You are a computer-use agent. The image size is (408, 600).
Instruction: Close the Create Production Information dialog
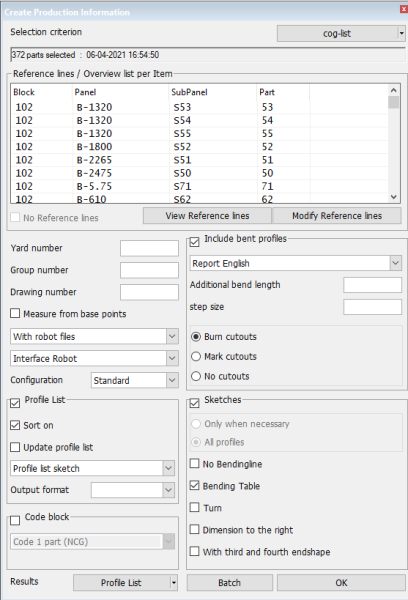pyautogui.click(x=404, y=9)
